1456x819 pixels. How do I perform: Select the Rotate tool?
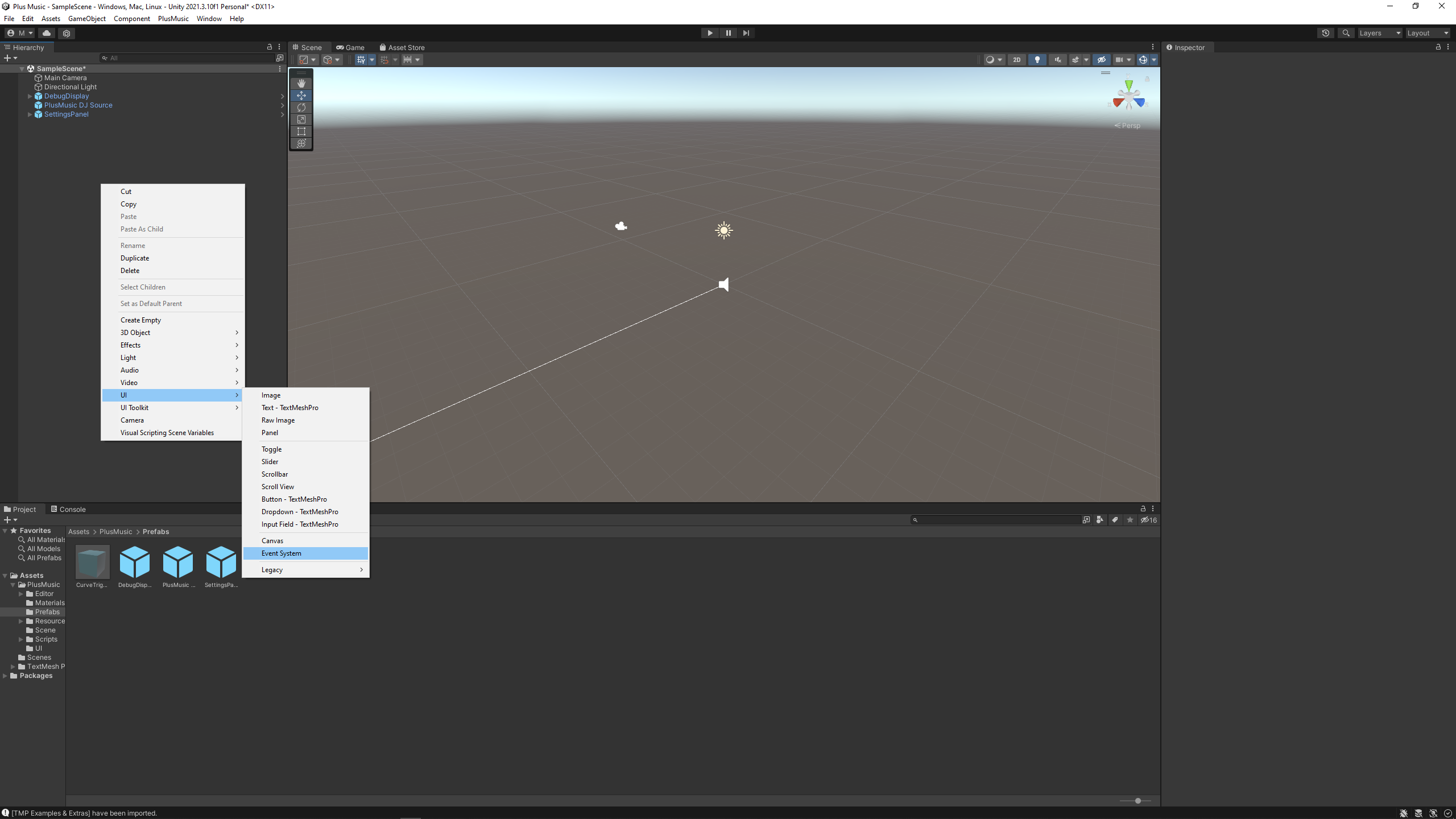click(x=301, y=107)
